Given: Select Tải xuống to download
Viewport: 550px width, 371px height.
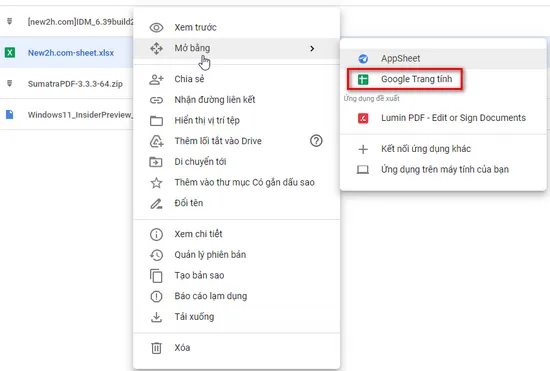Looking at the screenshot, I should click(236, 317).
